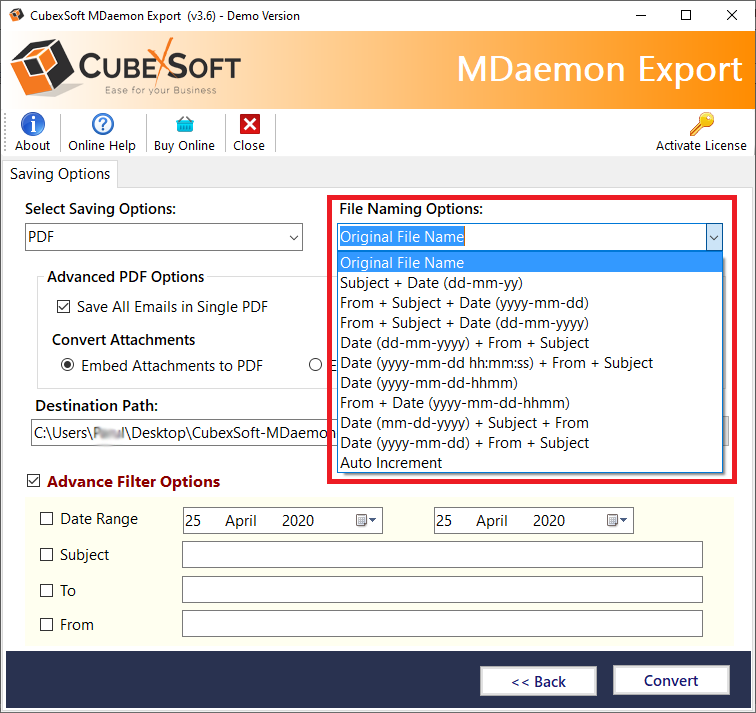Image resolution: width=756 pixels, height=713 pixels.
Task: Enable the Date Range filter checkbox
Action: pos(46,519)
